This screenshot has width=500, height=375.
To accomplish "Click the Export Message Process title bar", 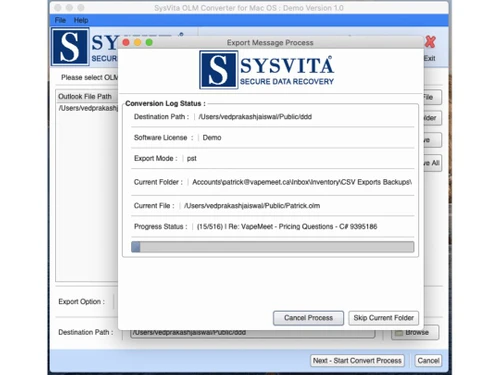I will pos(270,43).
